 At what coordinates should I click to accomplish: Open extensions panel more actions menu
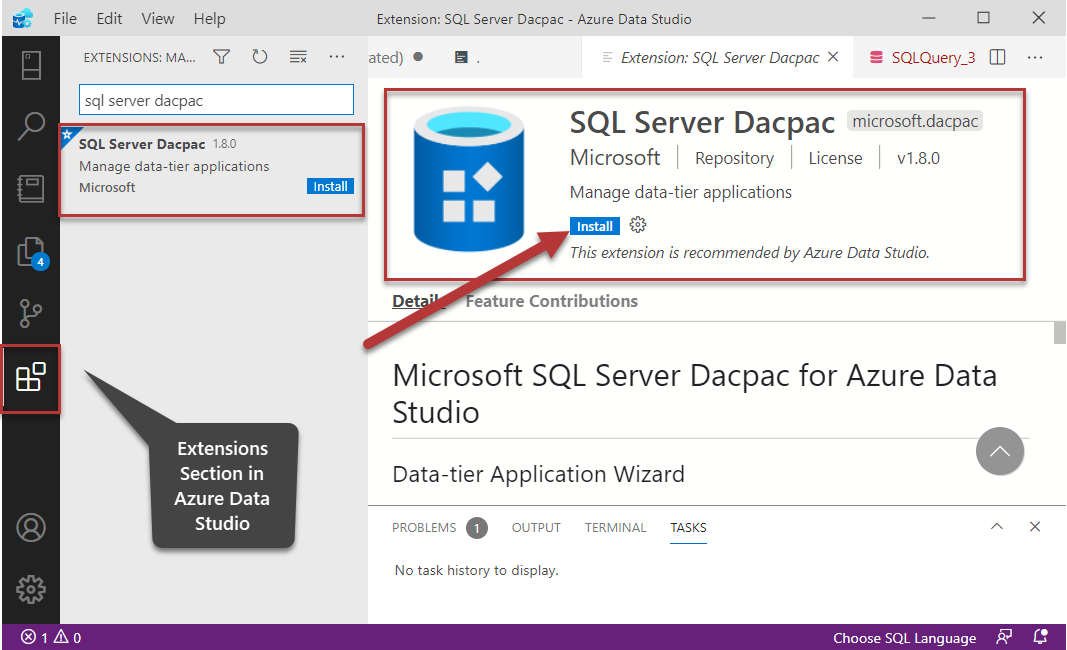[336, 57]
